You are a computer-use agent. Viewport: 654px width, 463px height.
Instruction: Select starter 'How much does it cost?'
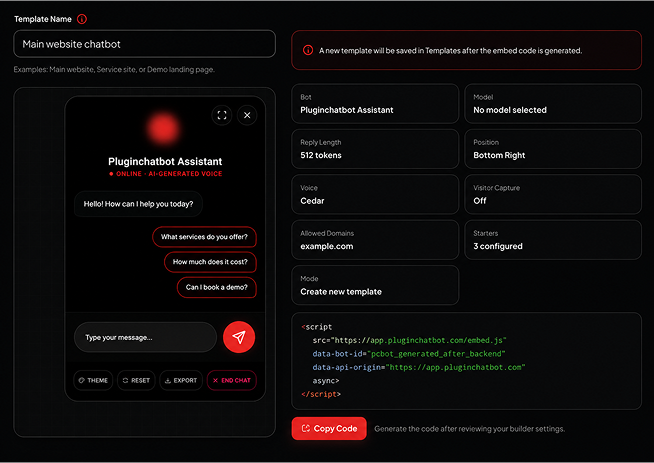coord(210,262)
